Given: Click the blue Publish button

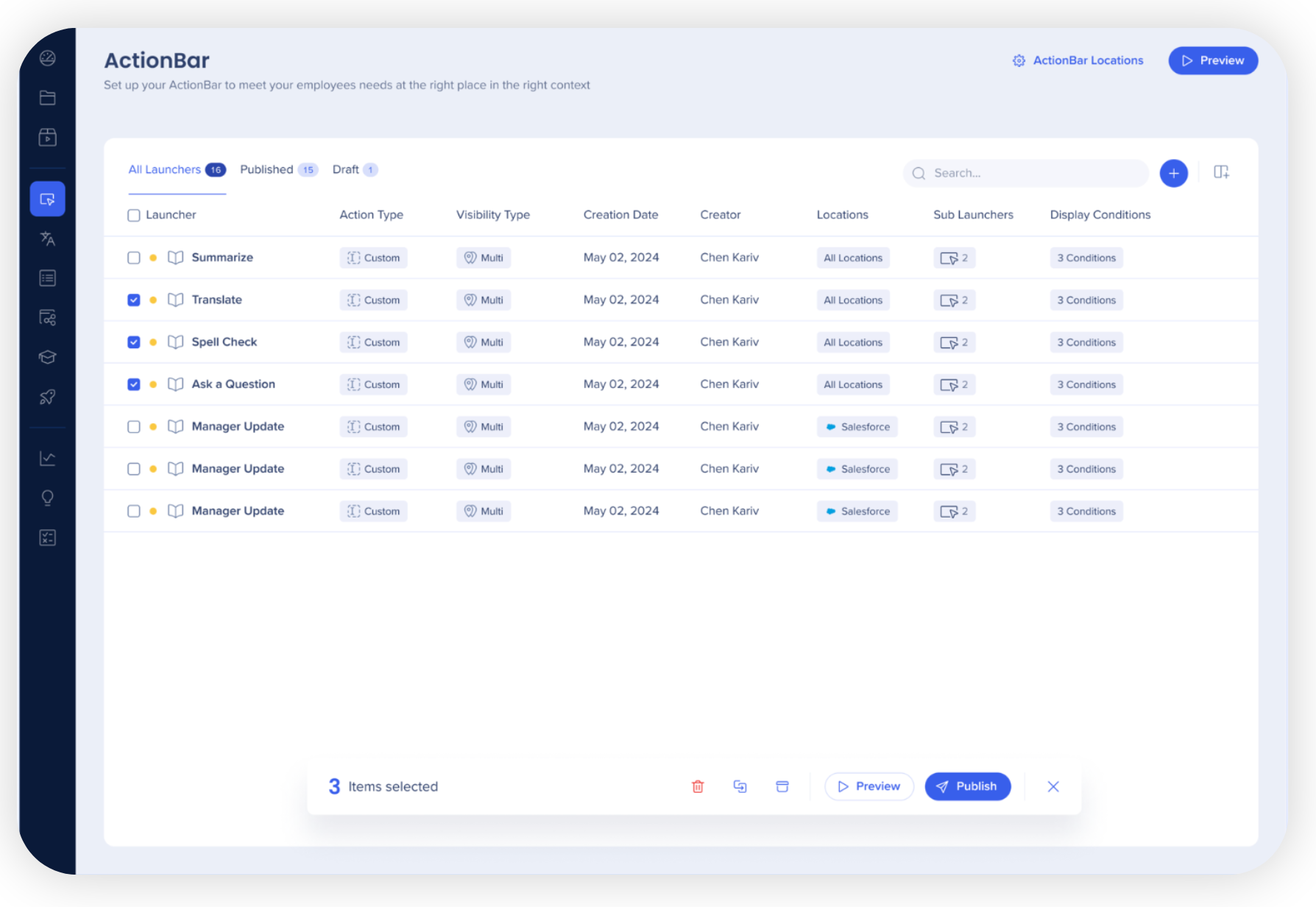Looking at the screenshot, I should pos(967,786).
